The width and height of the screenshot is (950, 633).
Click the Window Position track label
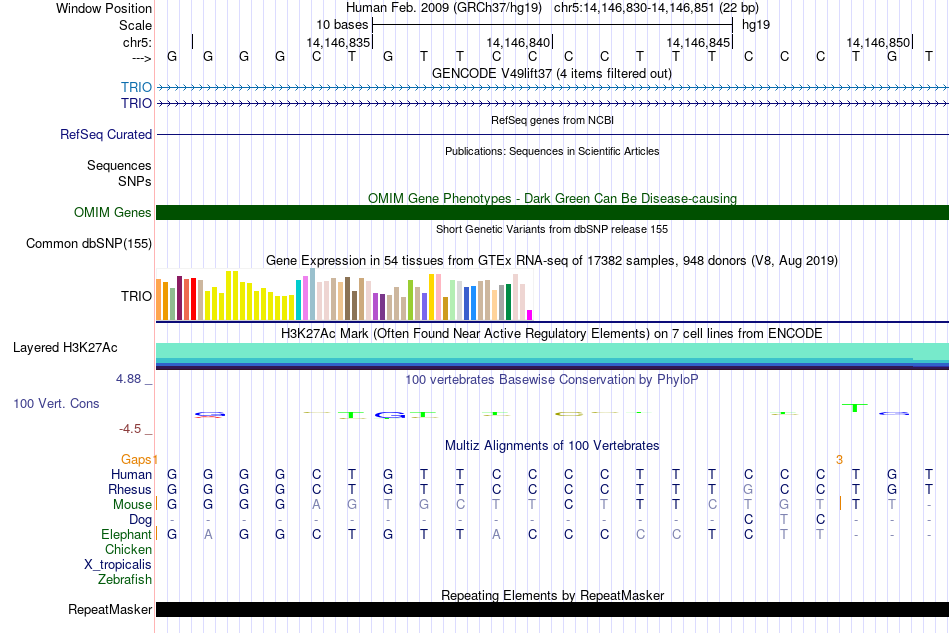pyautogui.click(x=104, y=8)
